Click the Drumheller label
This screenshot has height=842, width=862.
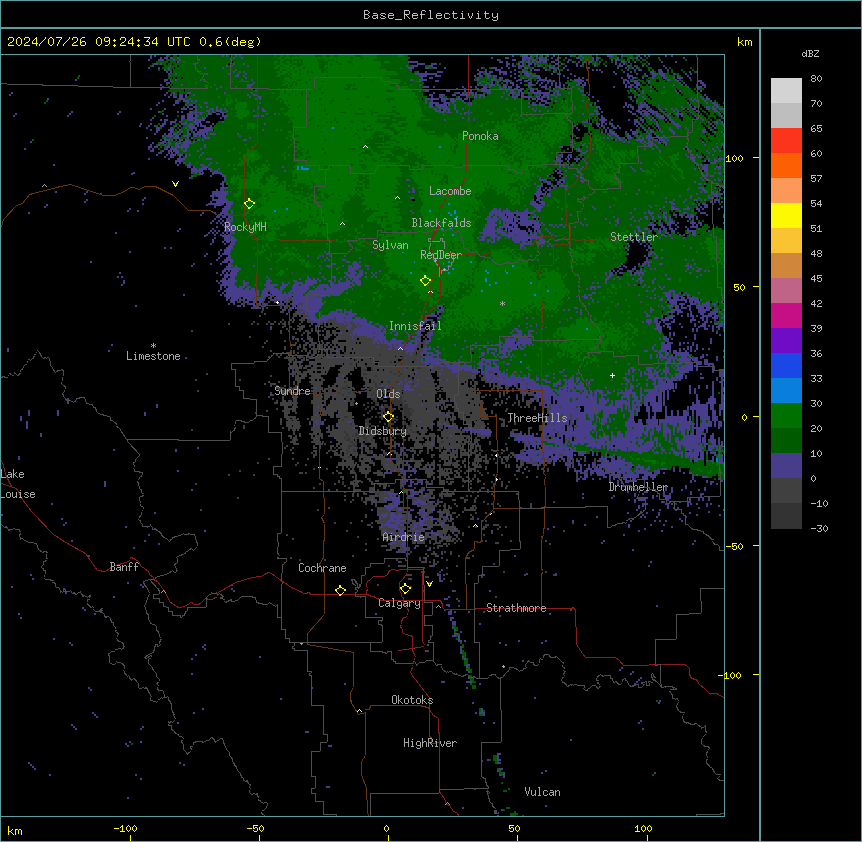638,487
